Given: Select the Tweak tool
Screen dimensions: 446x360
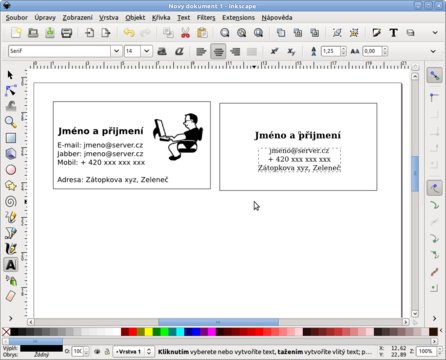Looking at the screenshot, I should 11,106.
